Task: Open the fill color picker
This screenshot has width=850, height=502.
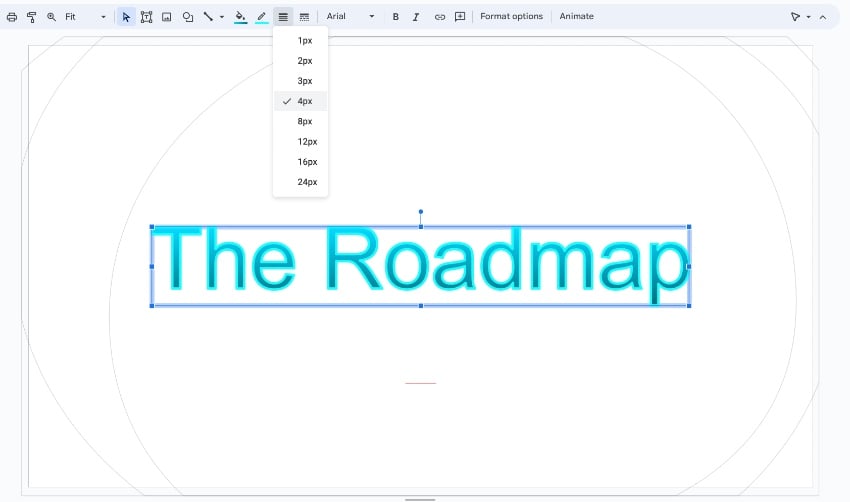Action: tap(240, 17)
